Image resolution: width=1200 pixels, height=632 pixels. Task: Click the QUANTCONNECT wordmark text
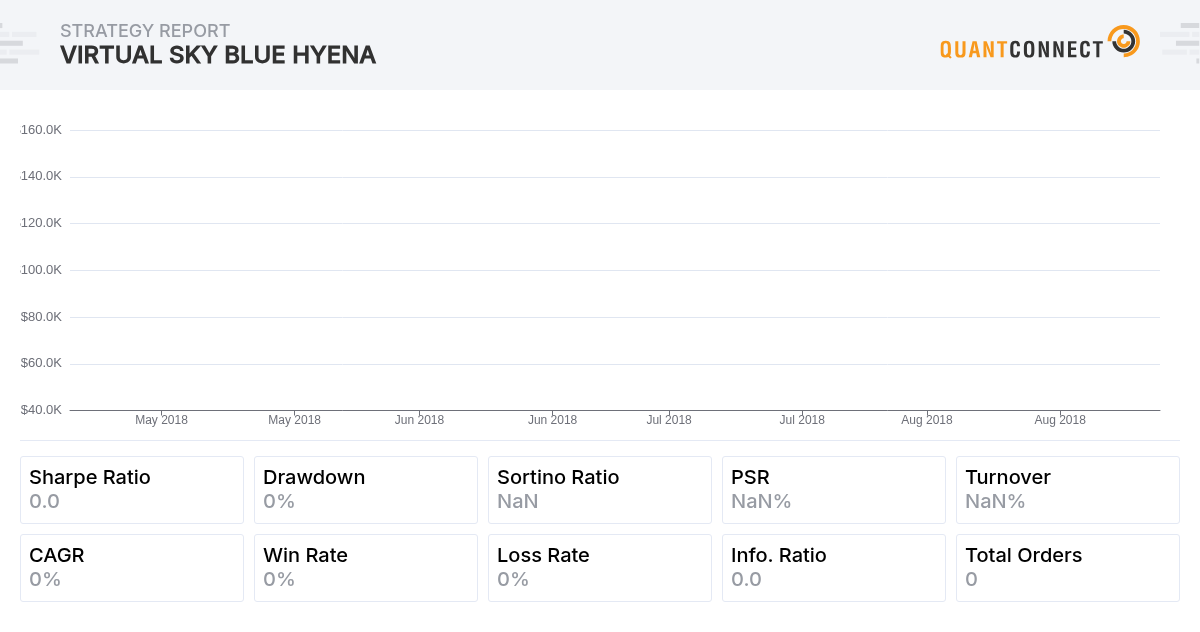click(1022, 49)
